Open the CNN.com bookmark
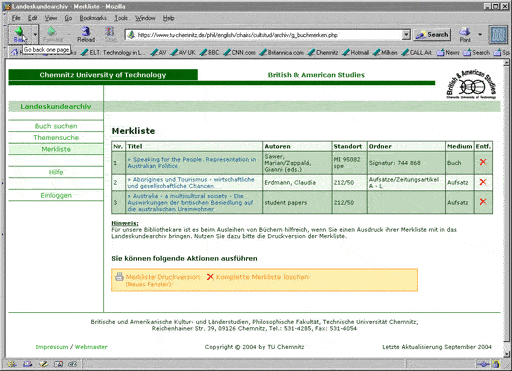Screen dimensions: 512x371 240,52
